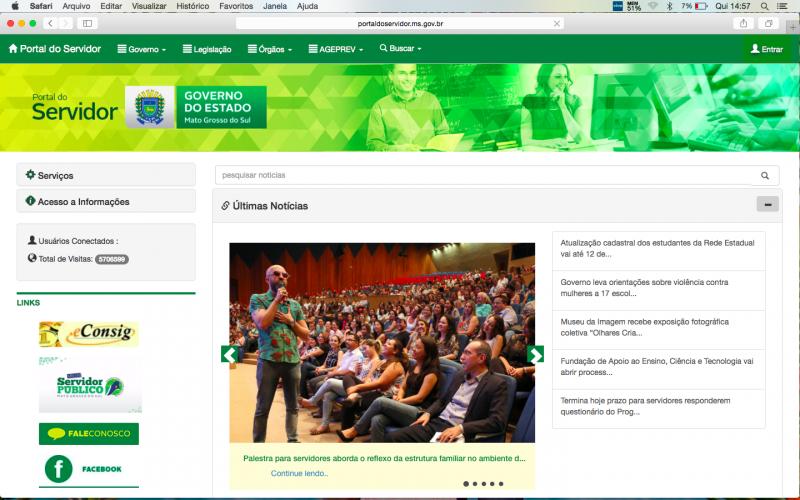The height and width of the screenshot is (500, 800).
Task: Click the news search magnifier button
Action: 765,176
